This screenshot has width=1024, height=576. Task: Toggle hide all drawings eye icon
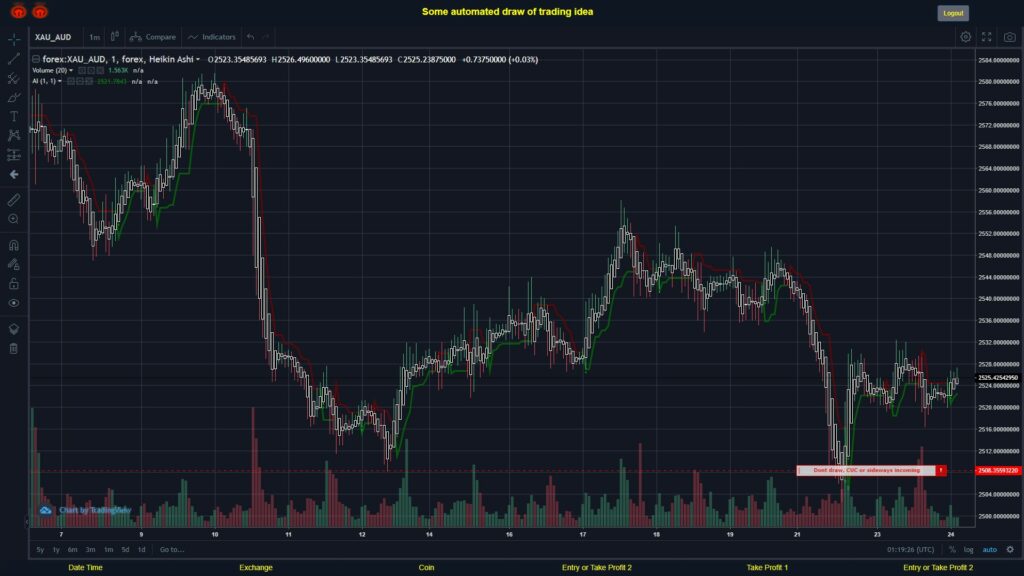tap(14, 303)
